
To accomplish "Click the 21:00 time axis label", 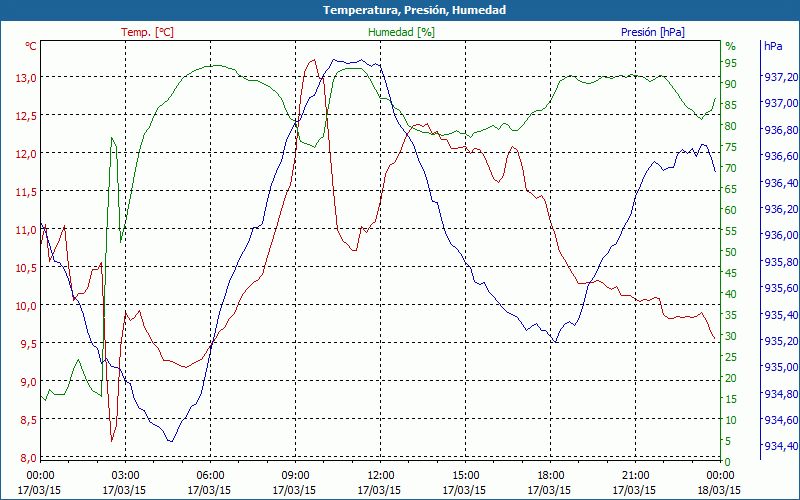I will (634, 476).
